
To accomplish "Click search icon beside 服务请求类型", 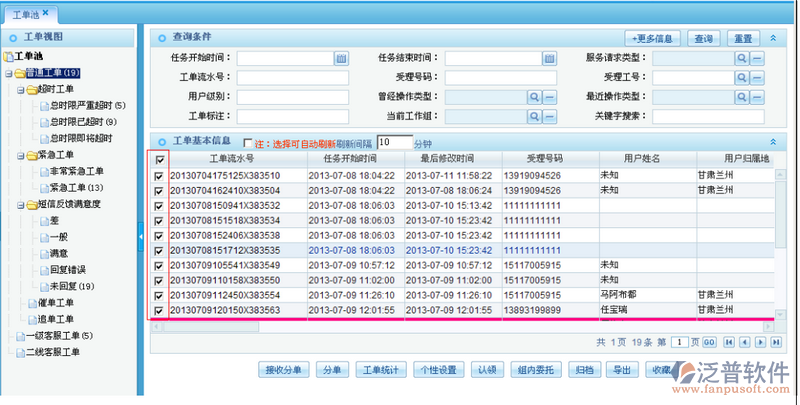I will 742,58.
